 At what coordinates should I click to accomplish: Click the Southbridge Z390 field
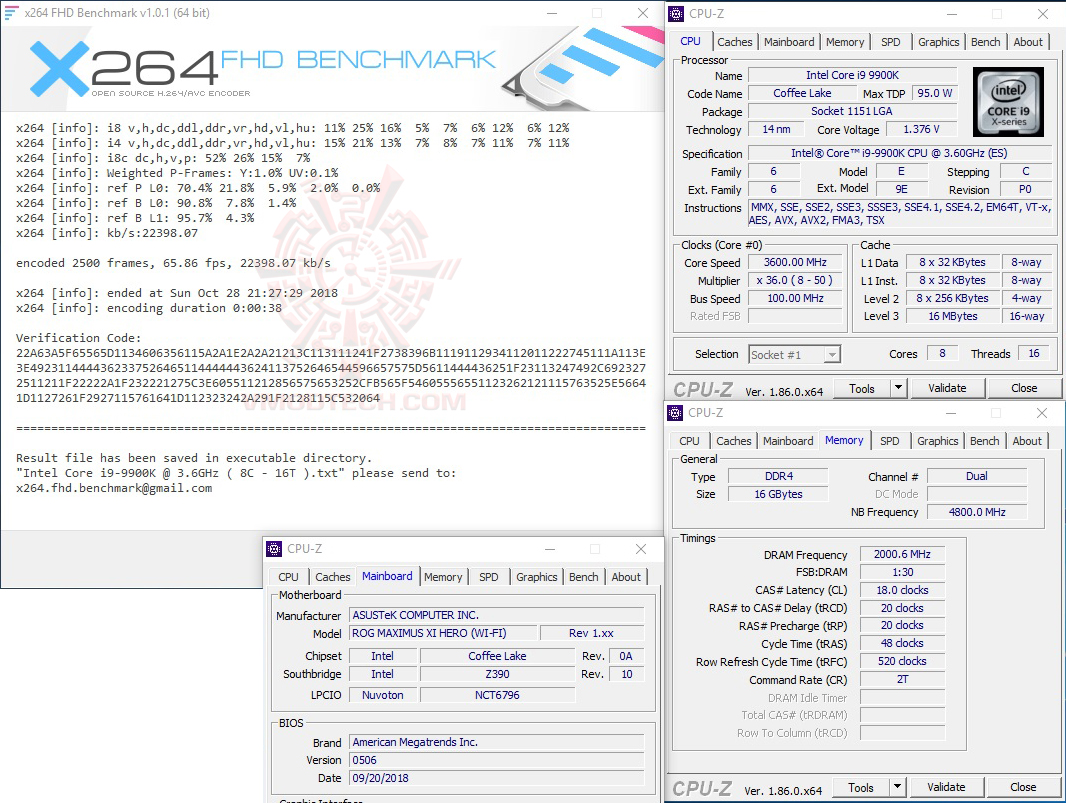[498, 674]
